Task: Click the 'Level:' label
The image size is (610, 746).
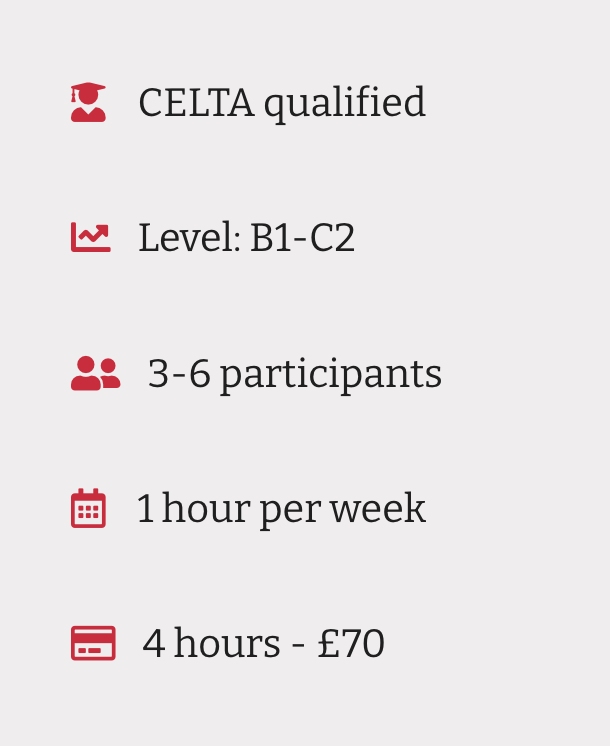Action: pos(189,238)
